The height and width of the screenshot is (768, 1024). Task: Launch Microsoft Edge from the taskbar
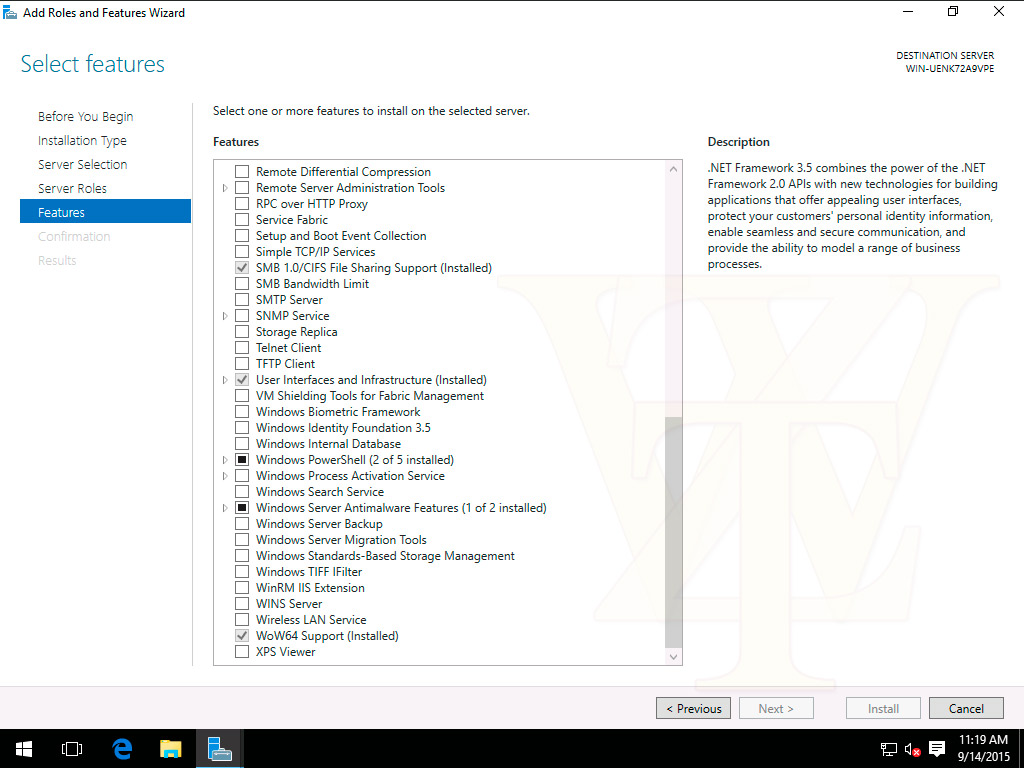click(x=122, y=748)
